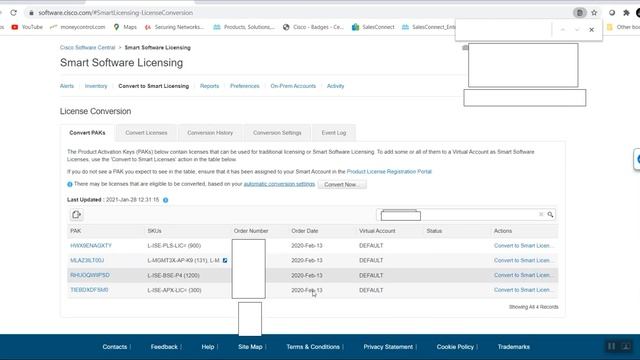Switch to the Conversion History tab
640x360 pixels.
210,133
